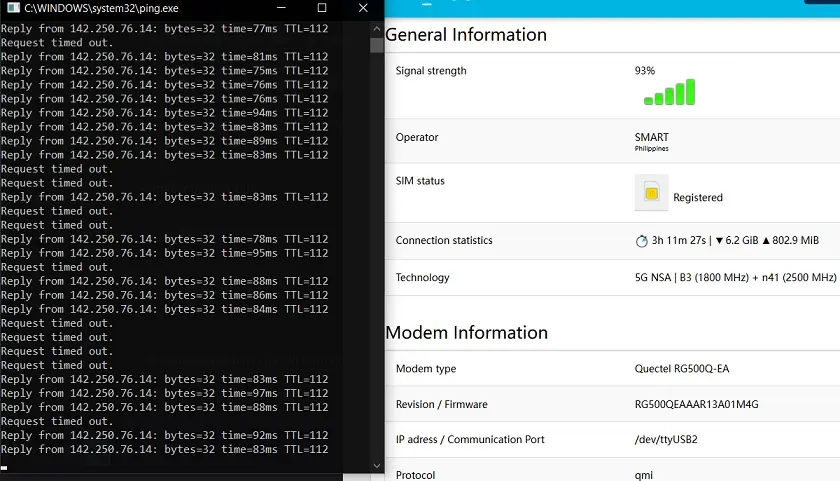Click the 'IP adress / Communication Port' label

point(470,440)
